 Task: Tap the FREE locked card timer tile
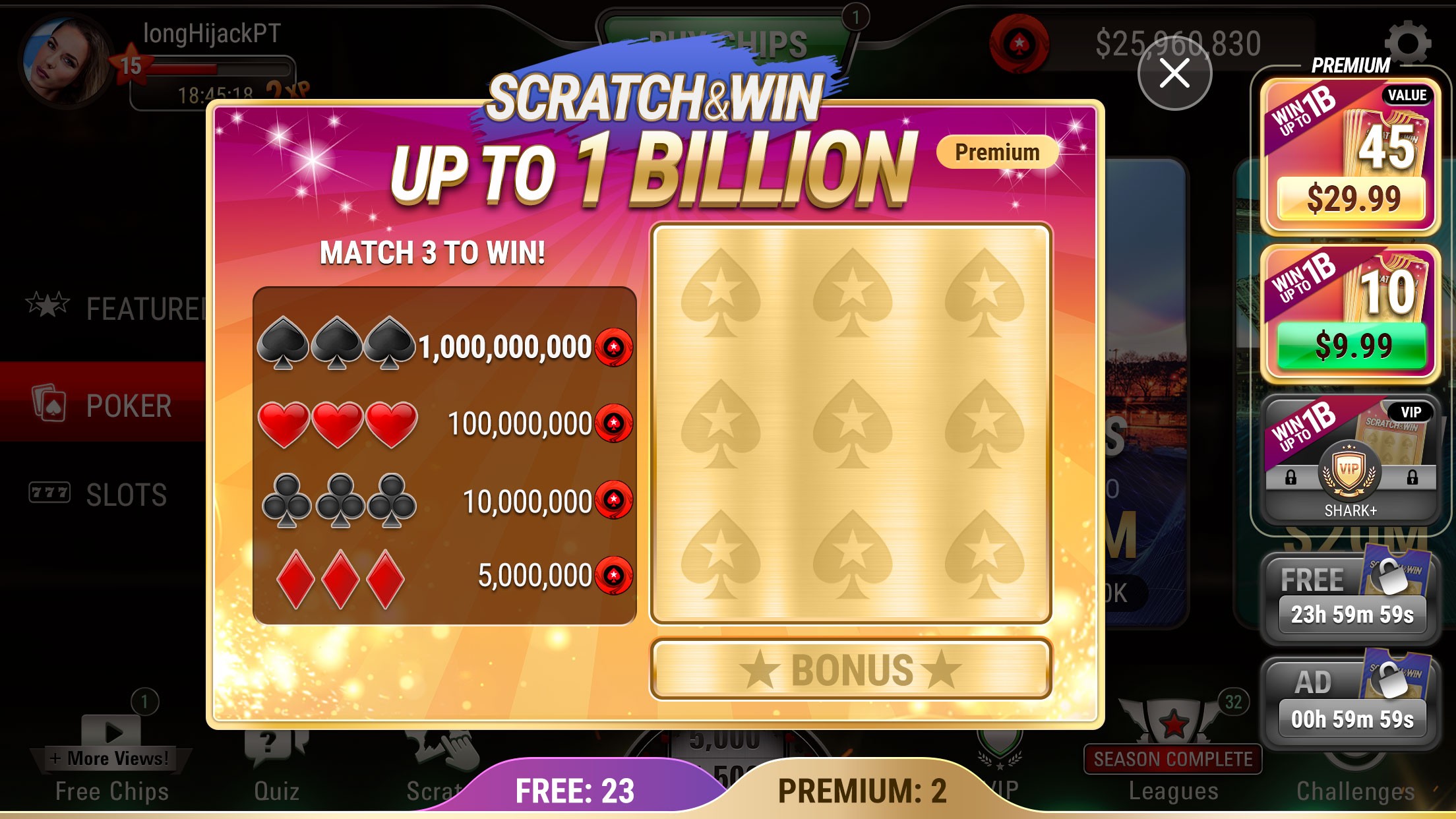1350,597
